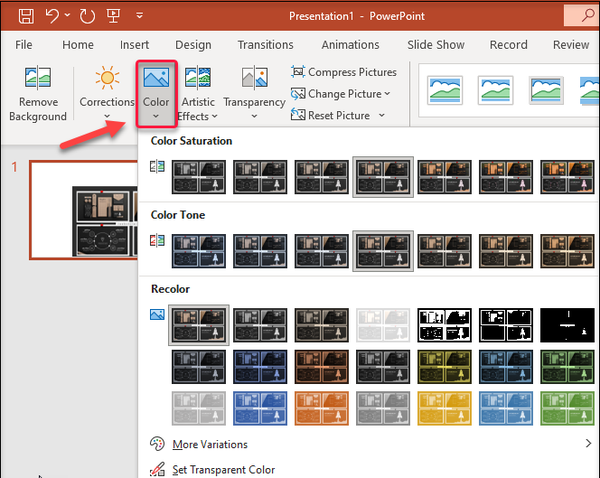The image size is (600, 478).
Task: Expand More Variations chevron arrow
Action: coord(588,443)
